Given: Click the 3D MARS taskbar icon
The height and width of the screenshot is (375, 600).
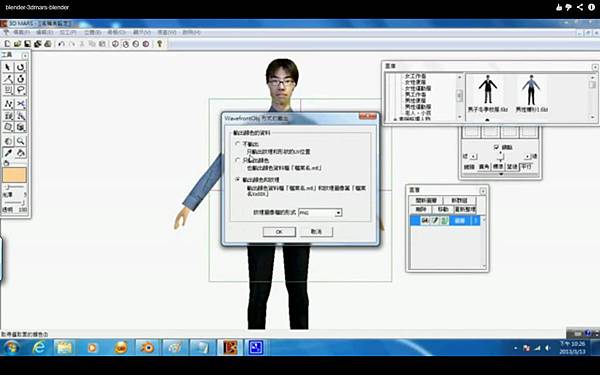Looking at the screenshot, I should coord(230,347).
